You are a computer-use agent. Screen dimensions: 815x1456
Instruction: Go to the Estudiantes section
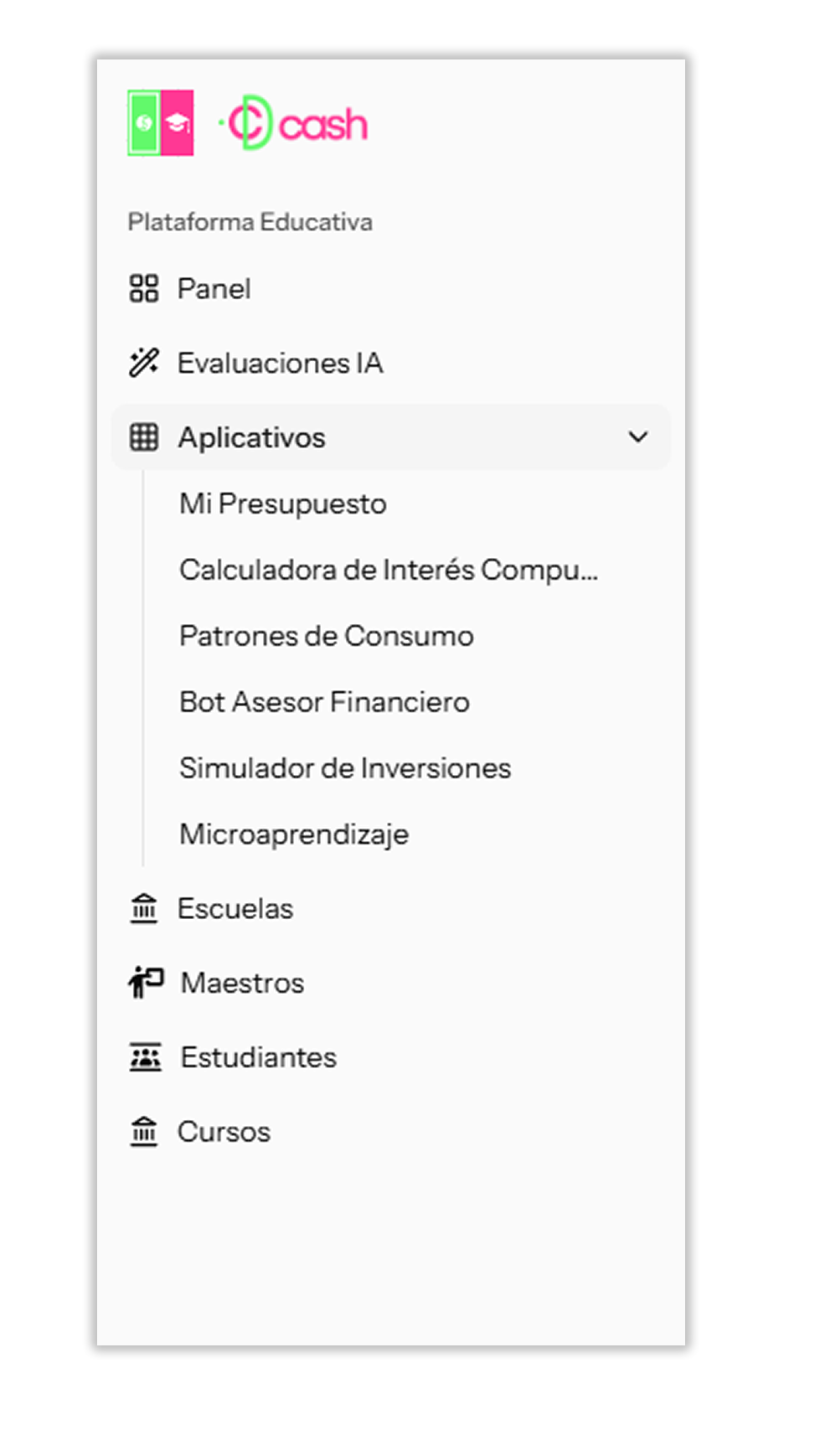(257, 1056)
